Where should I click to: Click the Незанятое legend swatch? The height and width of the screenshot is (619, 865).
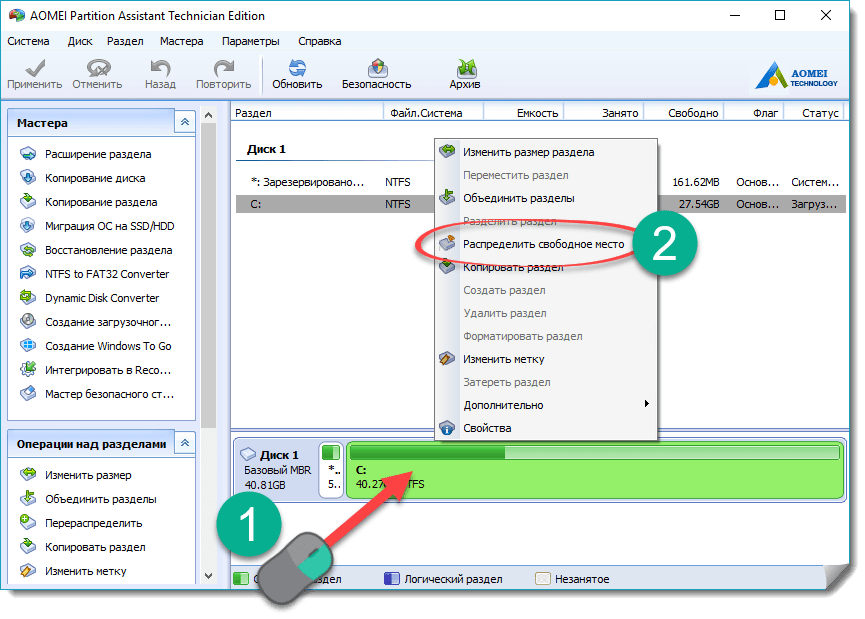pyautogui.click(x=543, y=579)
